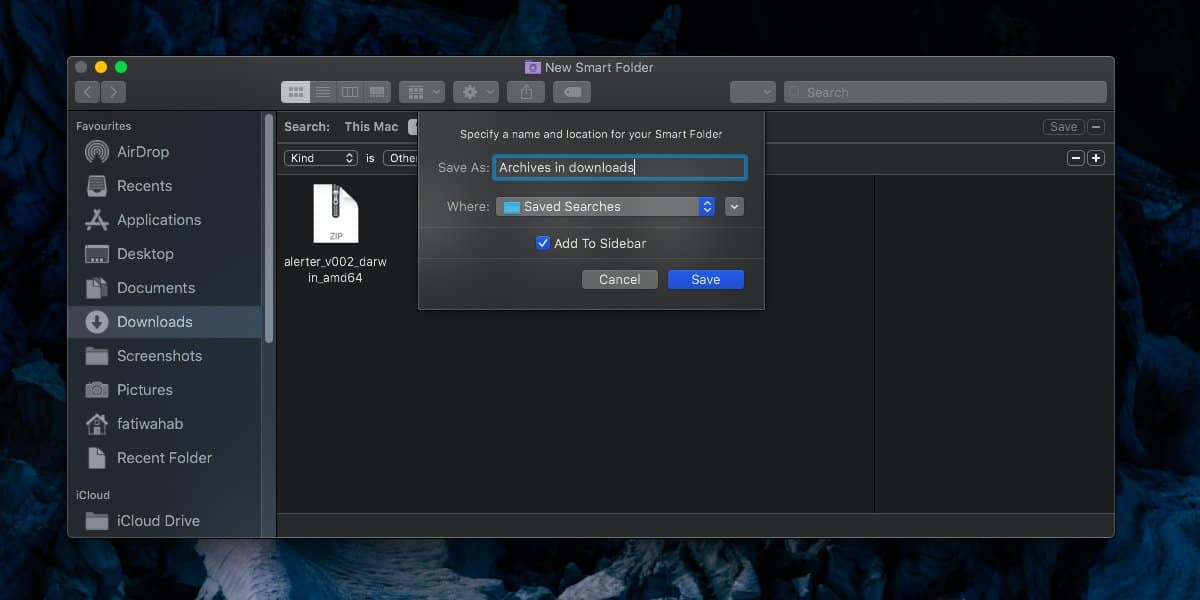The image size is (1200, 600).
Task: Open Recent Folder in the sidebar
Action: point(165,458)
